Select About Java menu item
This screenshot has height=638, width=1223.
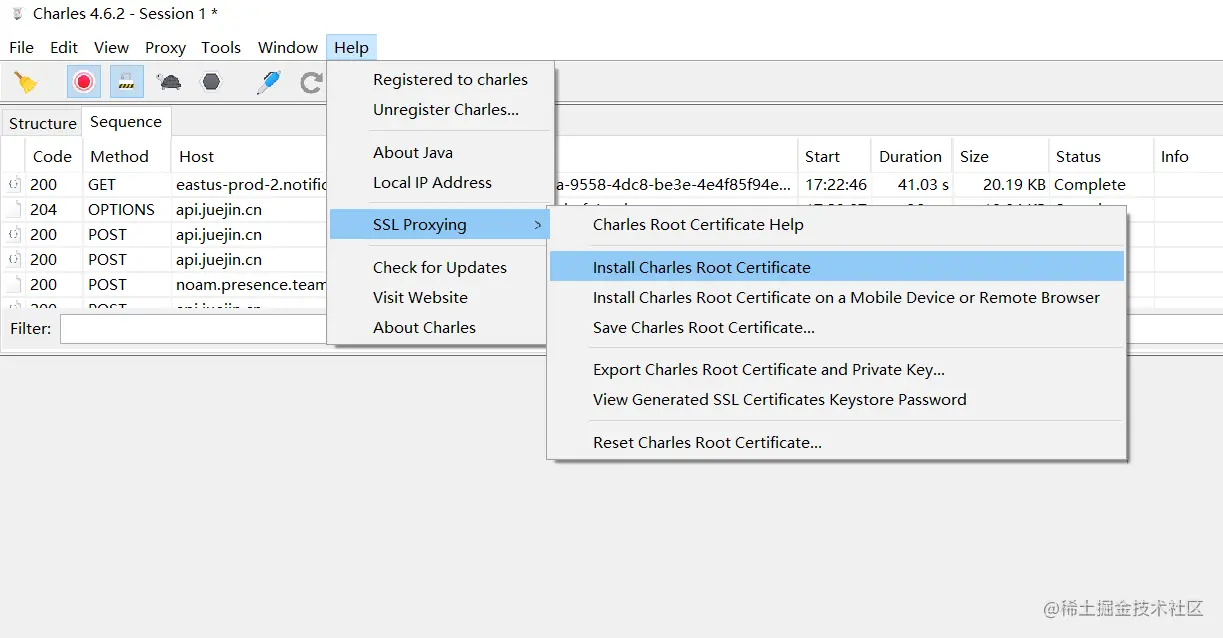439,152
